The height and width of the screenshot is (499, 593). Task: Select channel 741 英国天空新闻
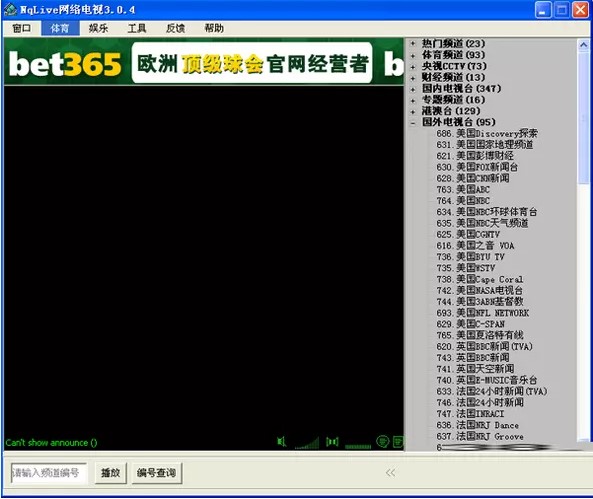pos(475,369)
